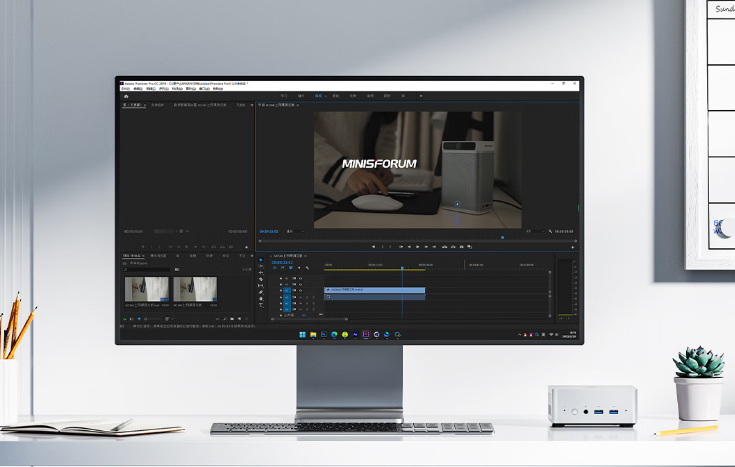The height and width of the screenshot is (467, 735).
Task: Click the Home icon below the menu bar
Action: [x=124, y=96]
